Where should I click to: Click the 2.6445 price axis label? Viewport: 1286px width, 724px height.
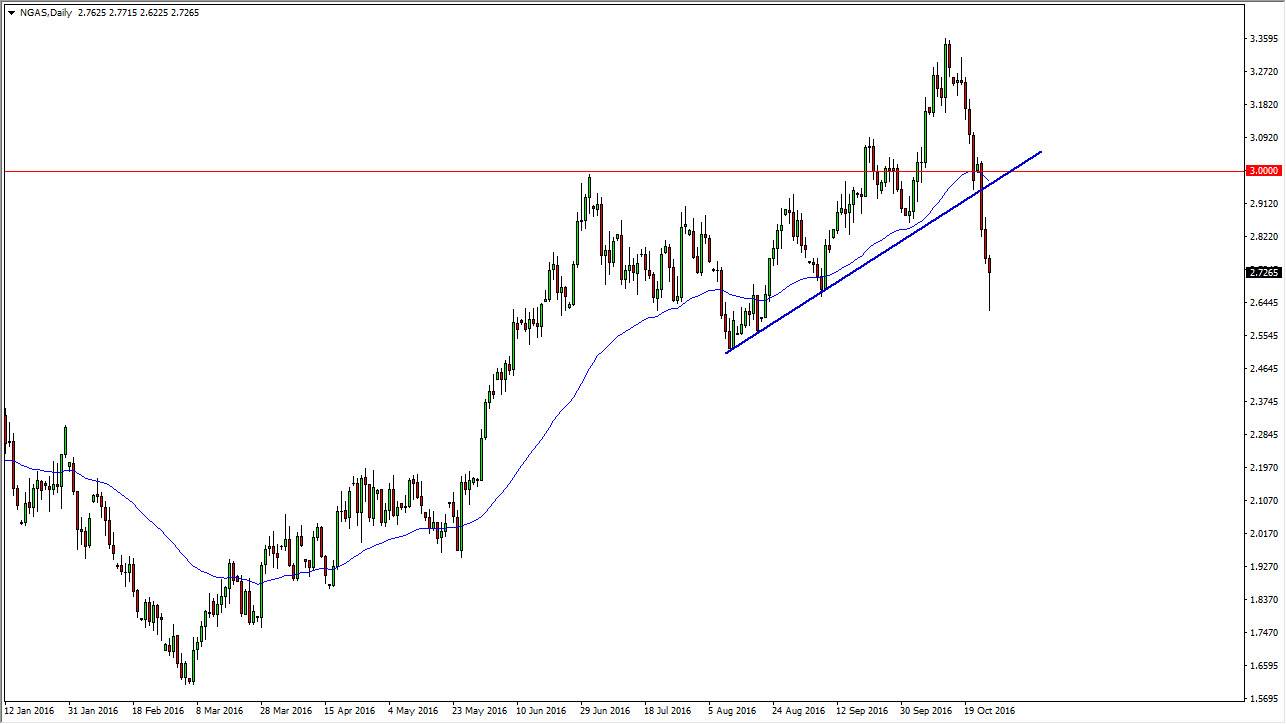point(1265,303)
